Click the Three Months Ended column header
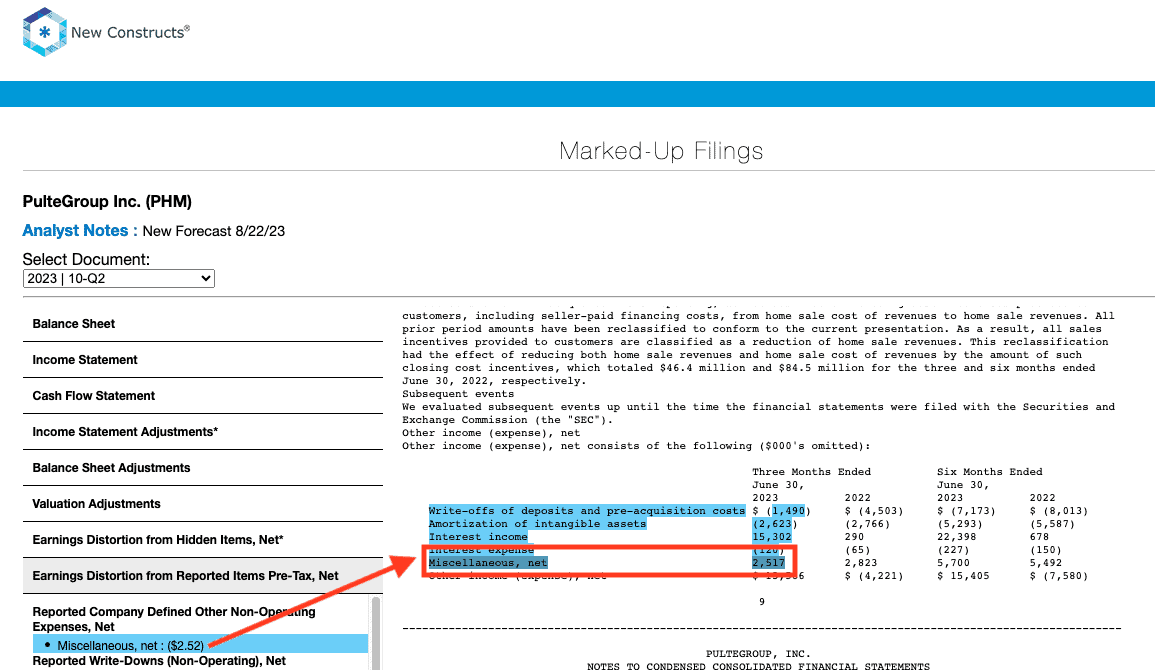 [812, 472]
